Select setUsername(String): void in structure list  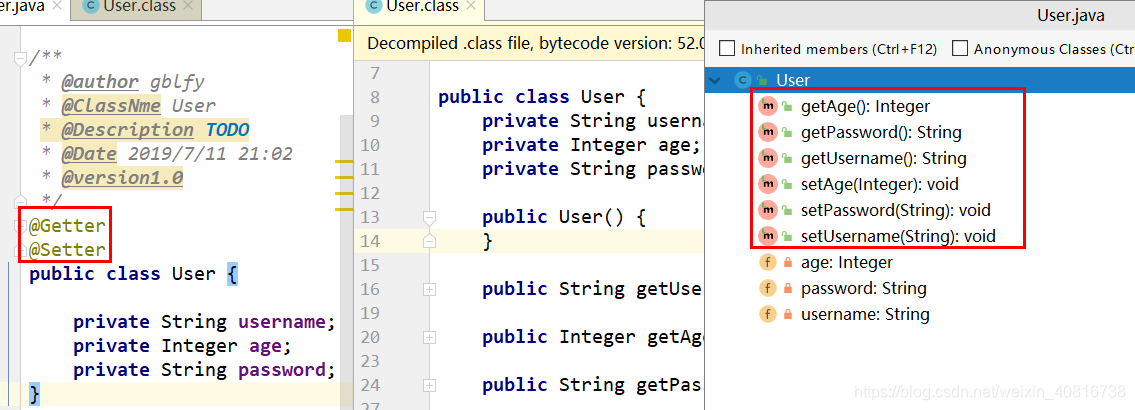(898, 236)
